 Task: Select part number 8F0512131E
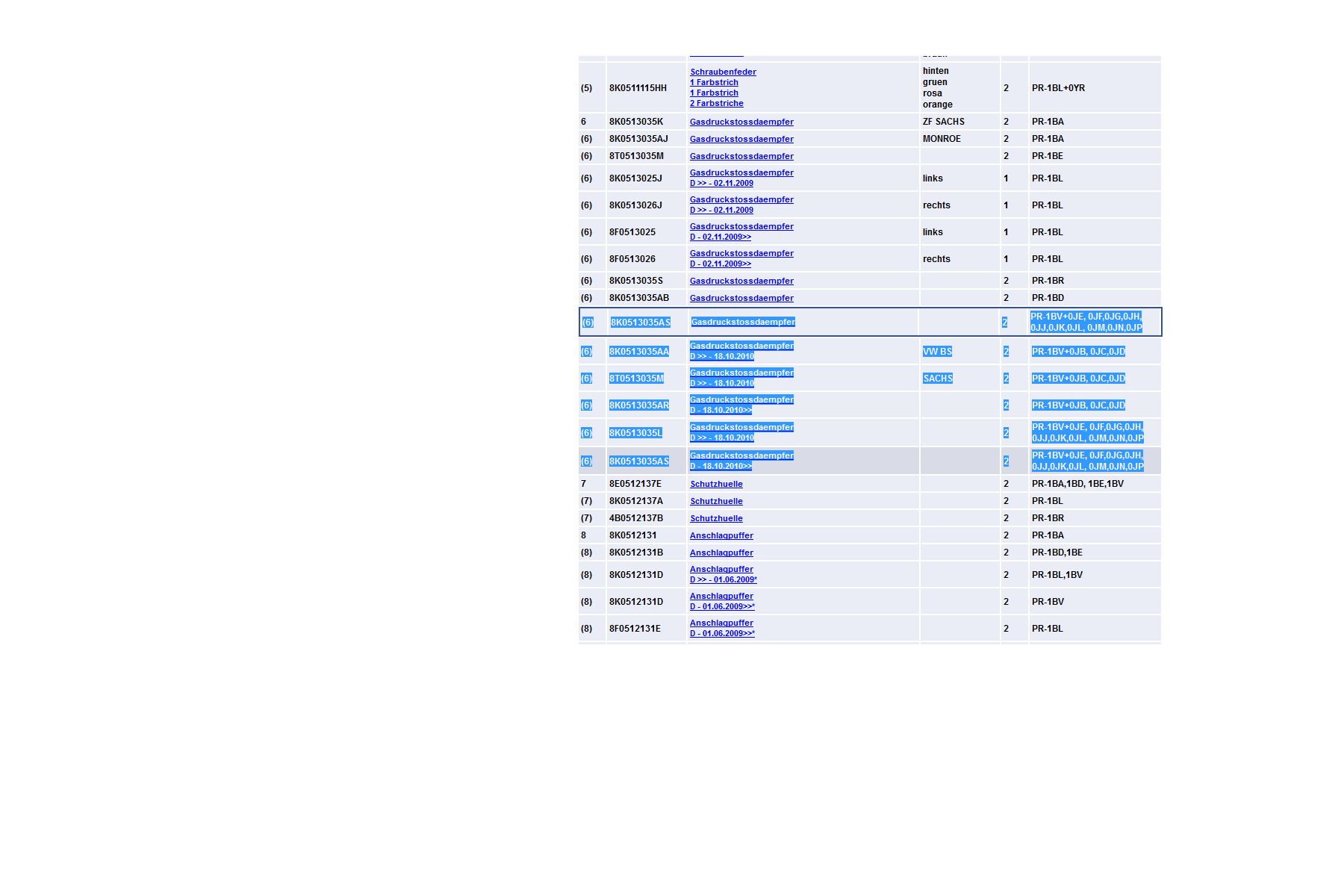(635, 629)
